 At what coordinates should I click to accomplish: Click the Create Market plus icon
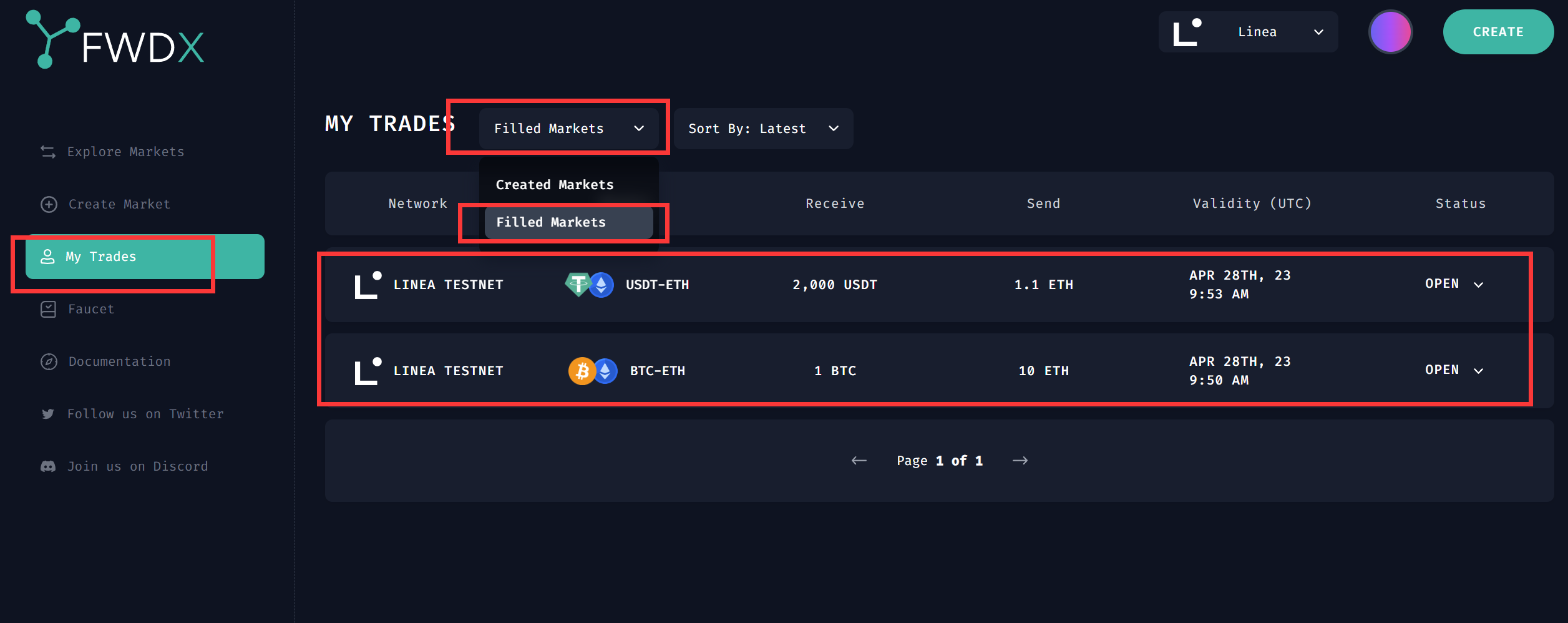click(x=49, y=204)
